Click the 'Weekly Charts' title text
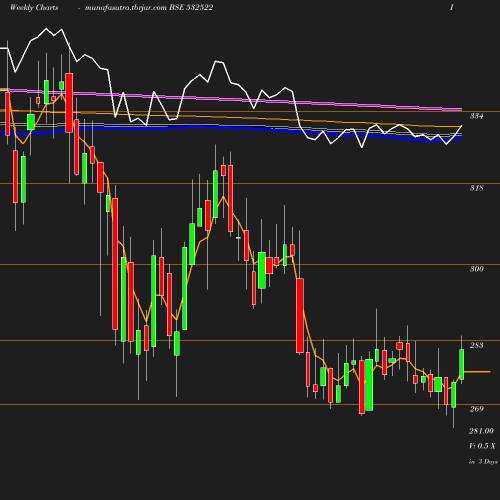Screen dimensions: 500x500 tap(34, 7)
